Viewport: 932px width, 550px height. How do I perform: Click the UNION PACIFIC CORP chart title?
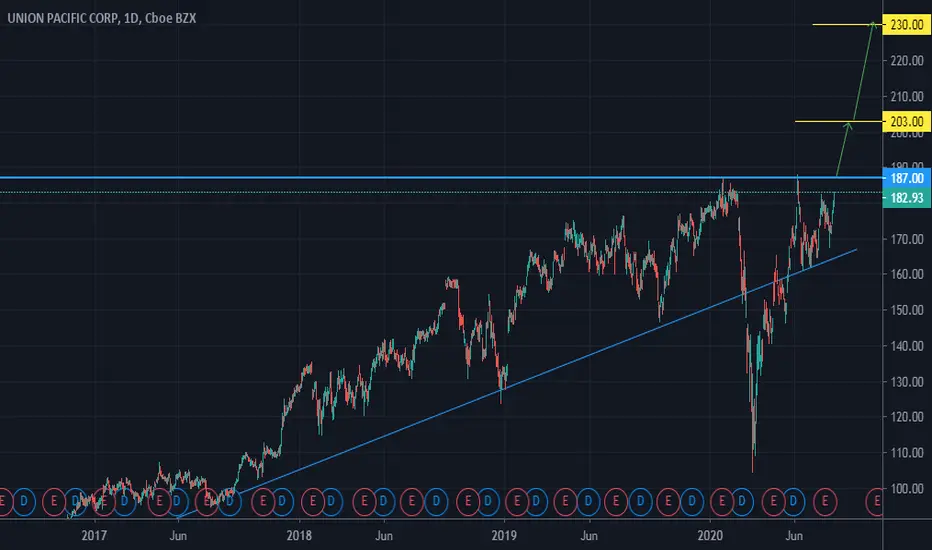tap(102, 18)
